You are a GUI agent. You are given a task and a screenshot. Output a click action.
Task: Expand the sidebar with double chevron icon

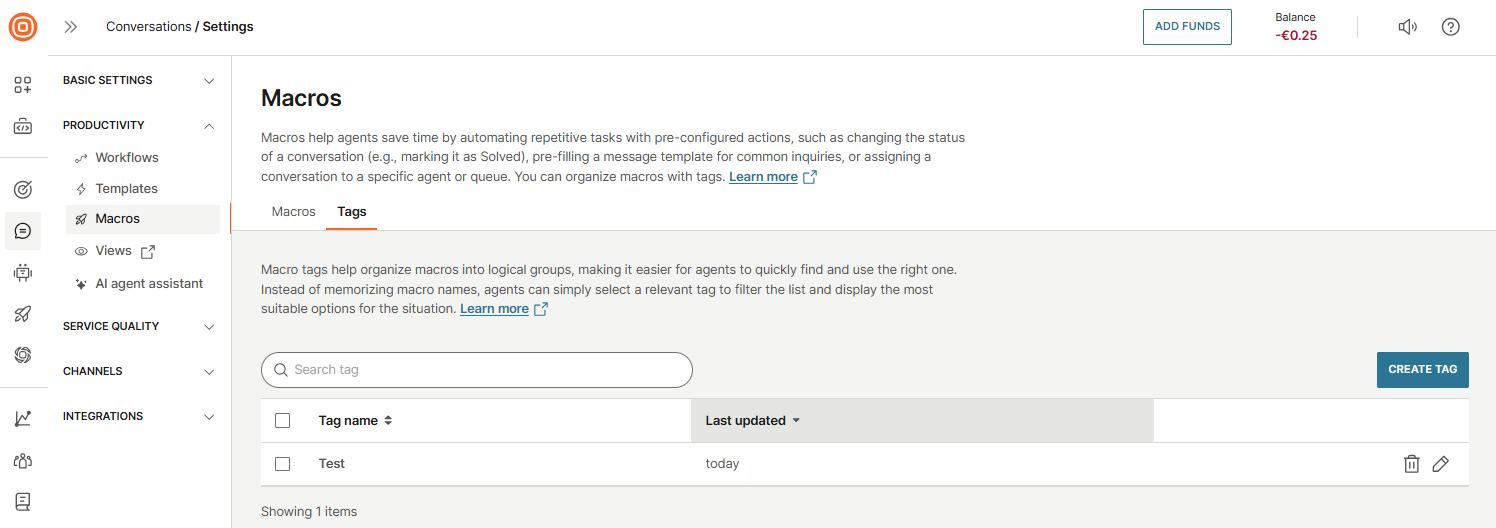(x=71, y=27)
